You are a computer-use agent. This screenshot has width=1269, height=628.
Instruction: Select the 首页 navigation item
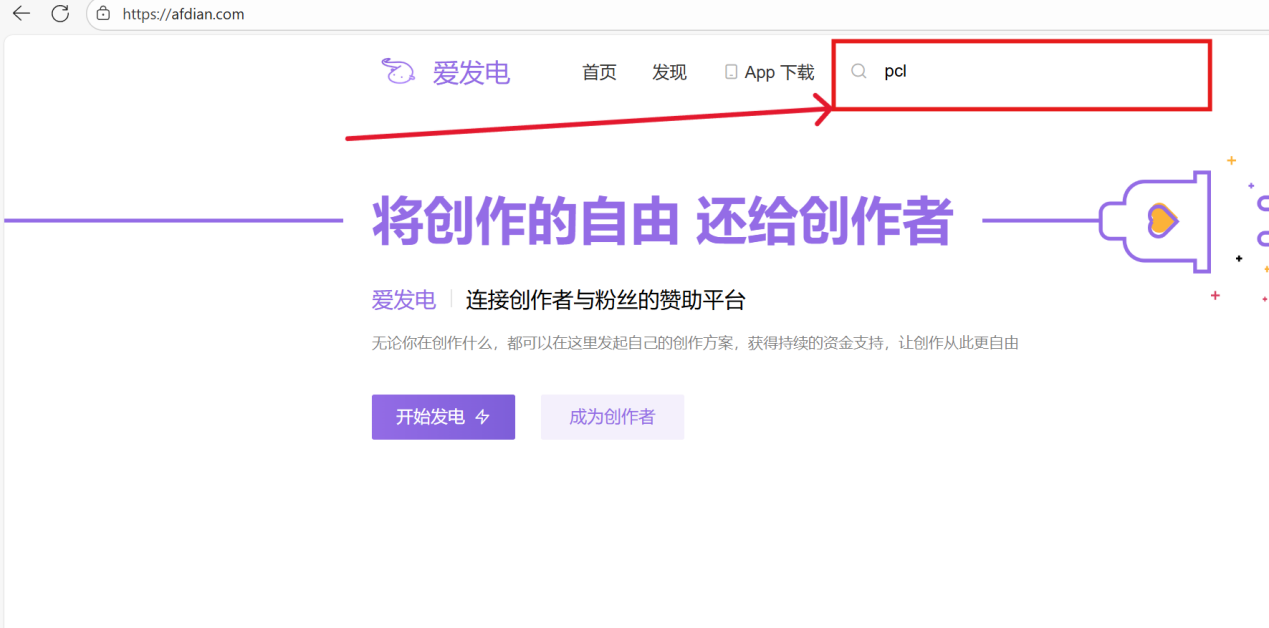click(x=599, y=72)
